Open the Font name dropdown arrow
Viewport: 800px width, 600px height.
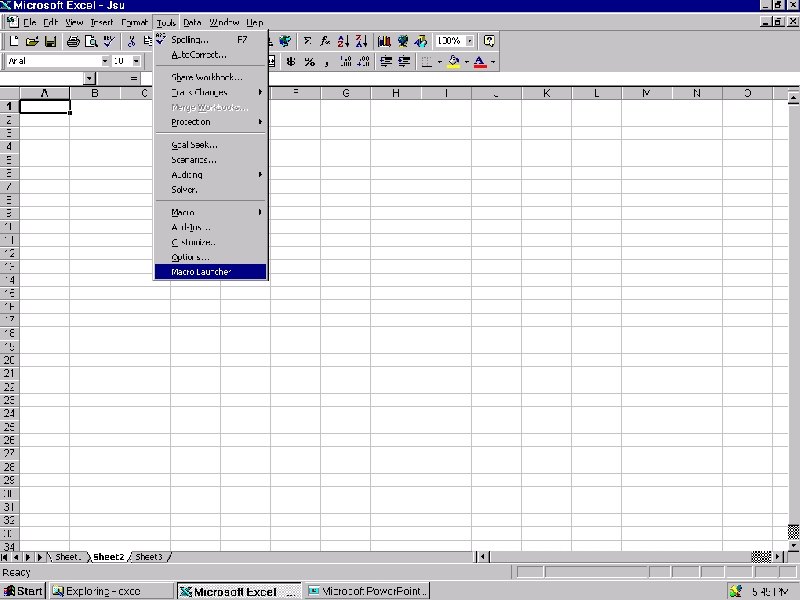(x=105, y=61)
